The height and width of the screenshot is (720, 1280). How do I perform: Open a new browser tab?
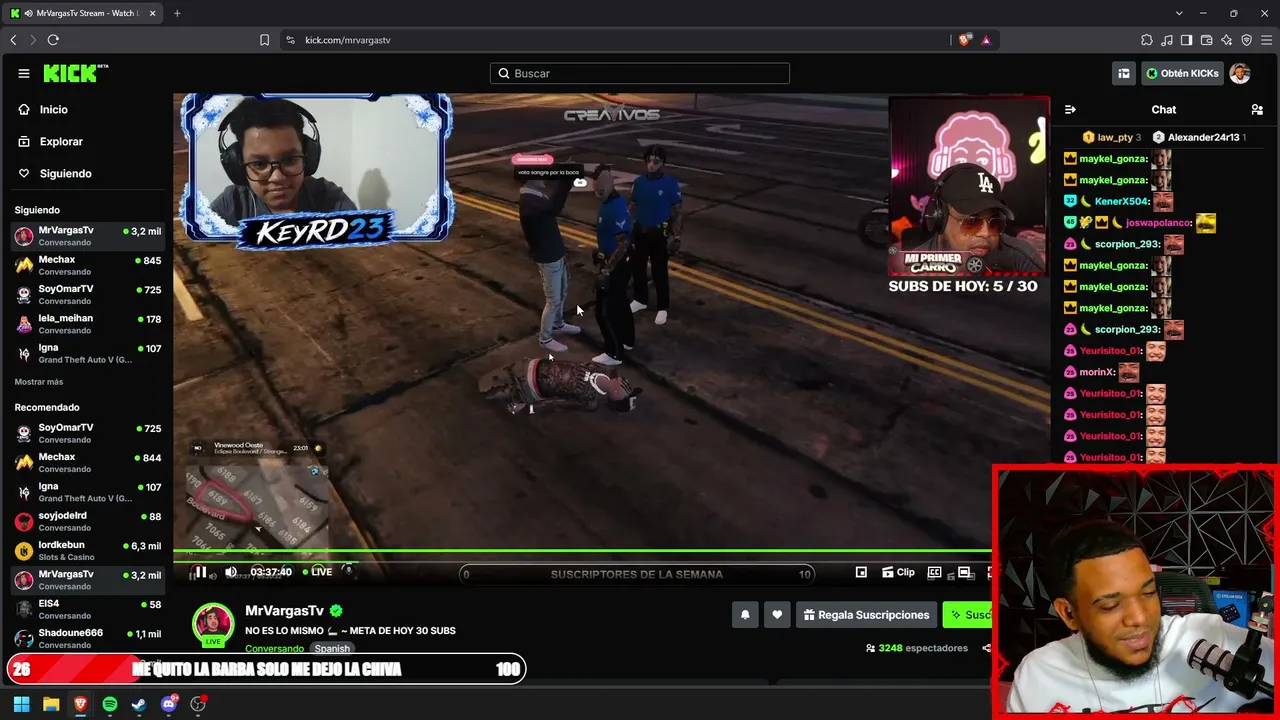177,13
